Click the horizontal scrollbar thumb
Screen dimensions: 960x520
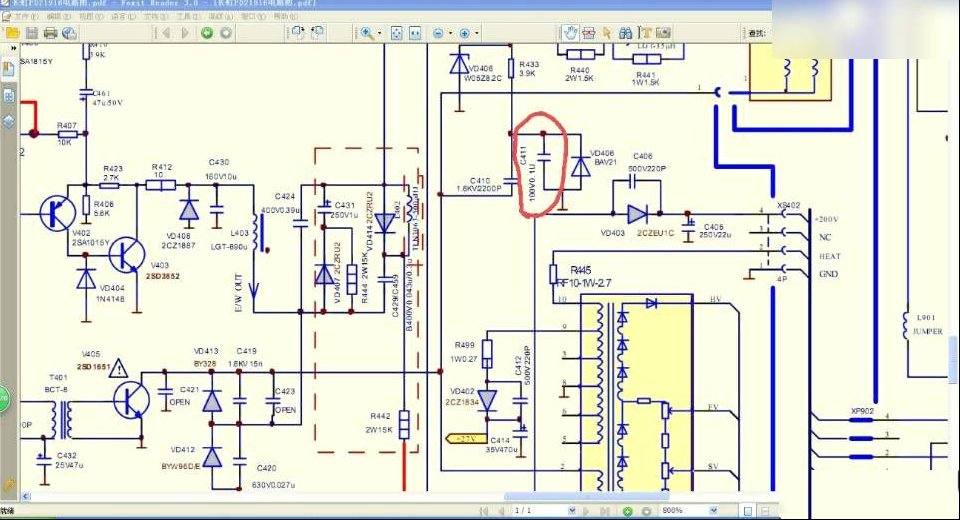(586, 496)
